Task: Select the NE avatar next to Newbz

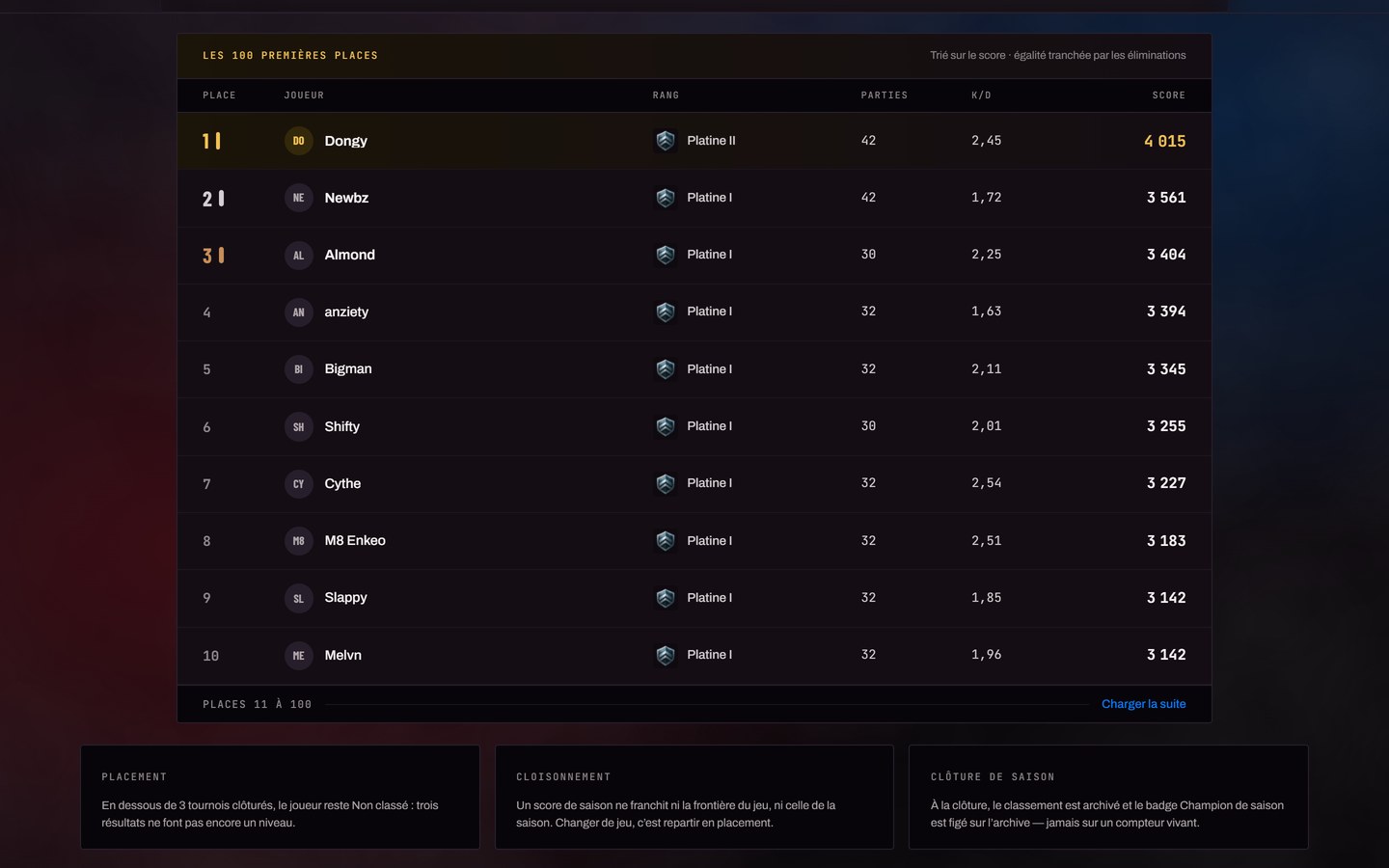Action: (298, 198)
